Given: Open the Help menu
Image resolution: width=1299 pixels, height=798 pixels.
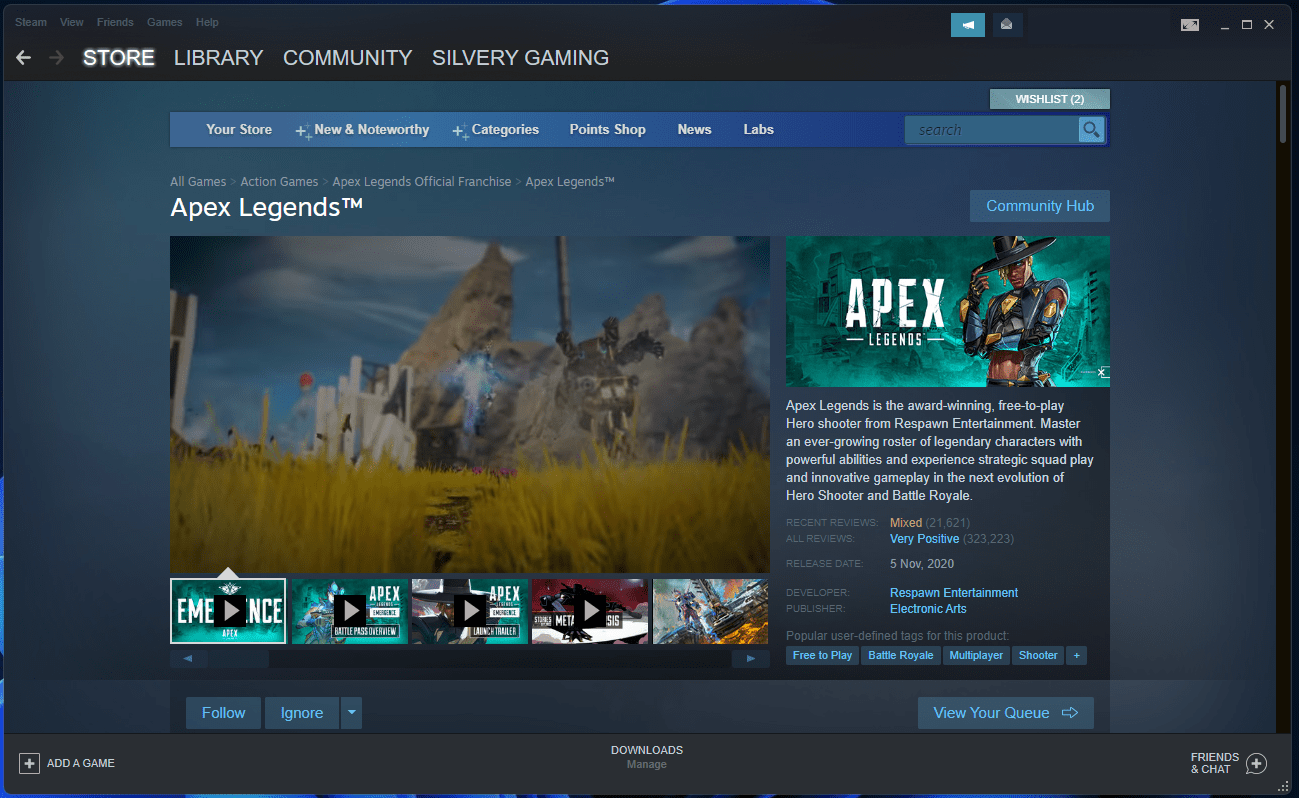Looking at the screenshot, I should [207, 22].
